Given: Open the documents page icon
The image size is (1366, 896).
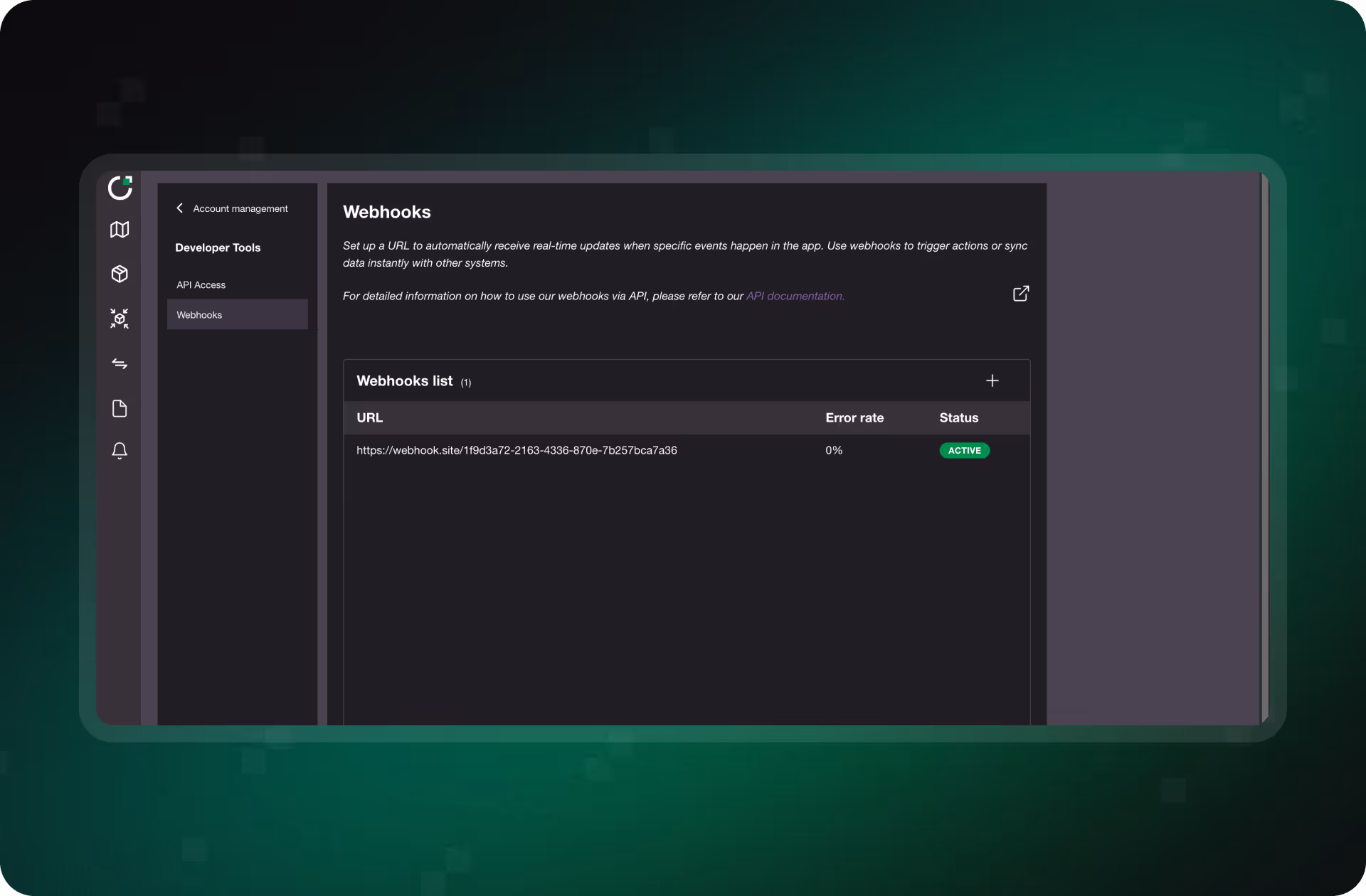Looking at the screenshot, I should pyautogui.click(x=120, y=408).
